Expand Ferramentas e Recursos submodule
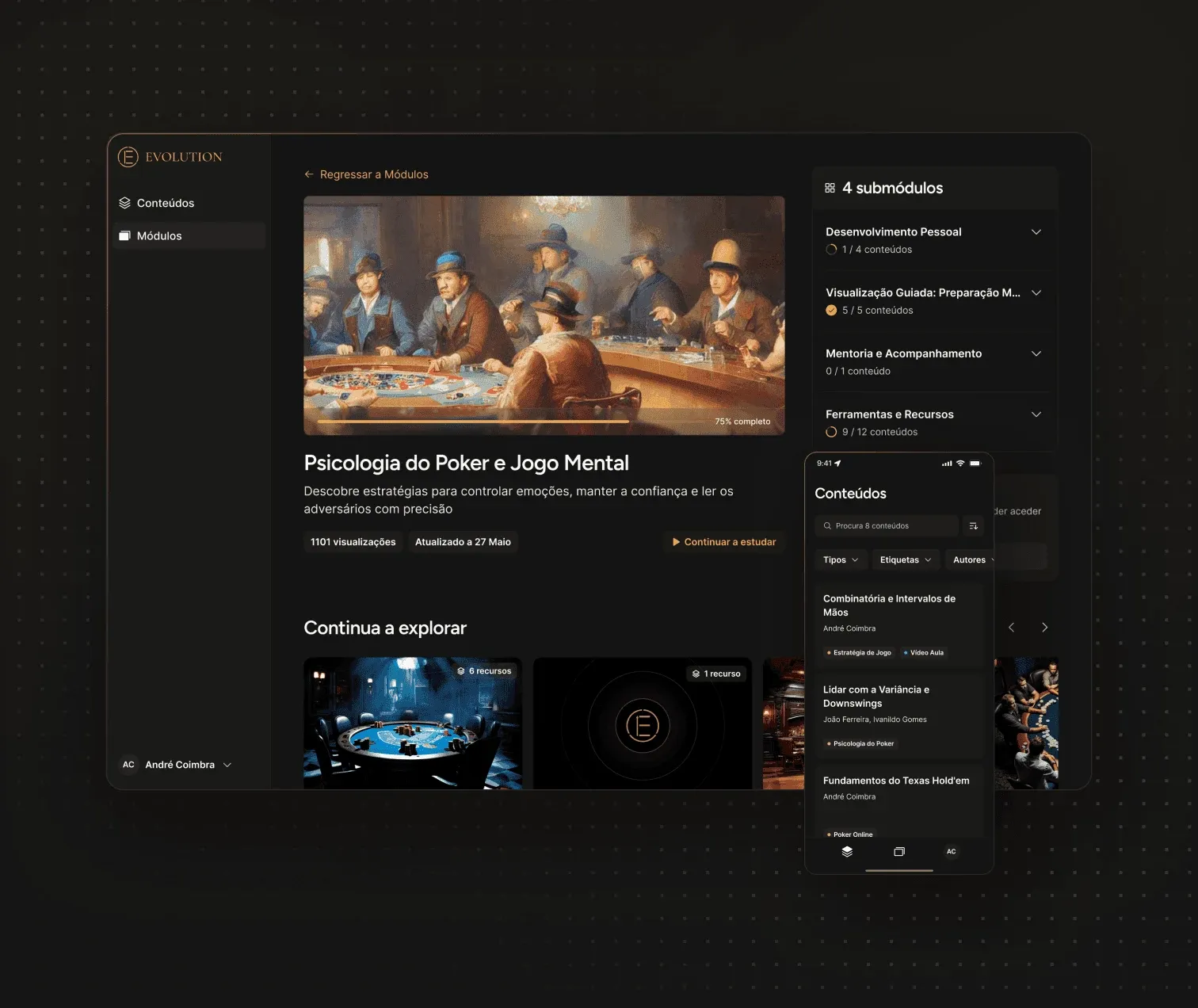The width and height of the screenshot is (1198, 1008). click(x=1036, y=414)
